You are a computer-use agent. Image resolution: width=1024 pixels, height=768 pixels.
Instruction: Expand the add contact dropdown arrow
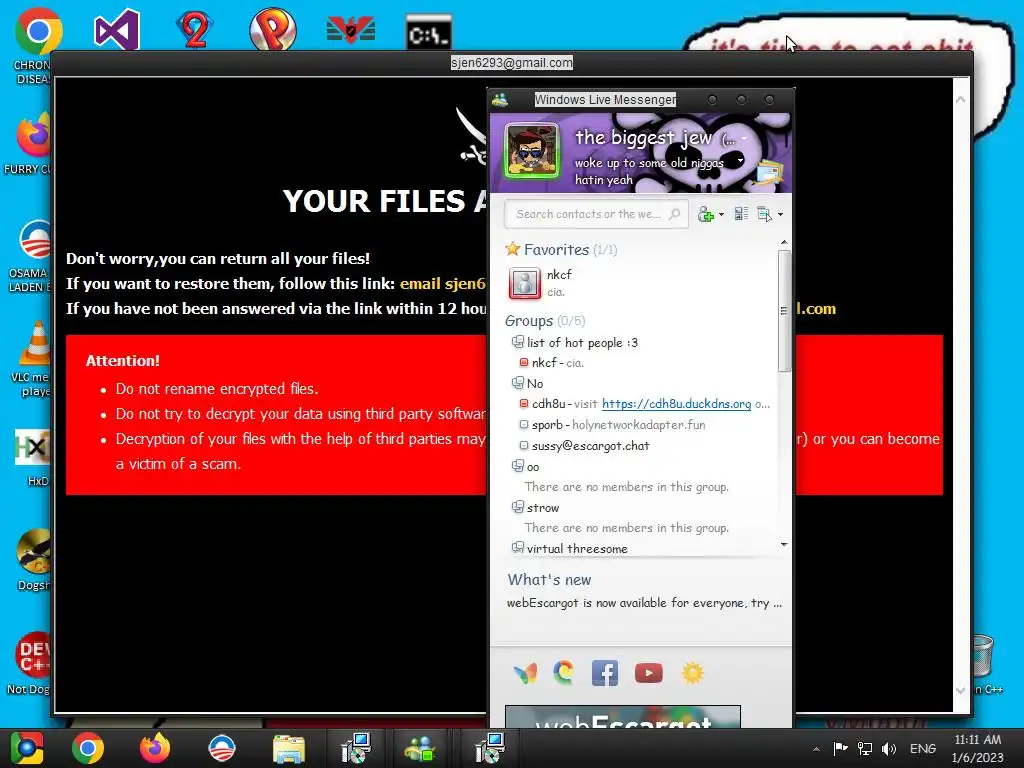[721, 214]
